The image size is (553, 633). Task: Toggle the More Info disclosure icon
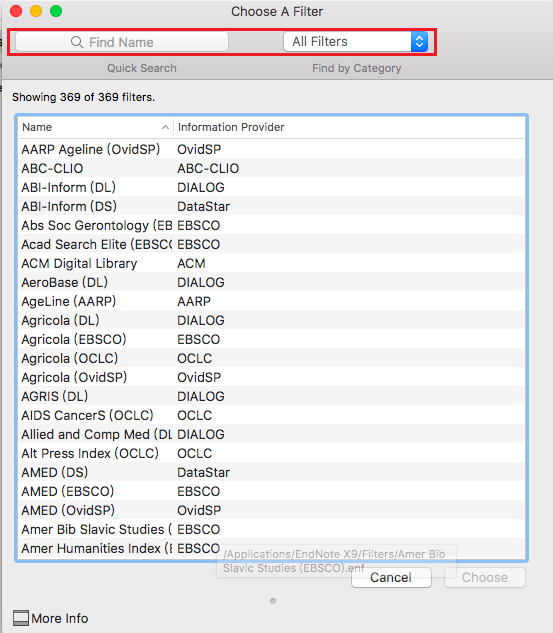(x=21, y=618)
